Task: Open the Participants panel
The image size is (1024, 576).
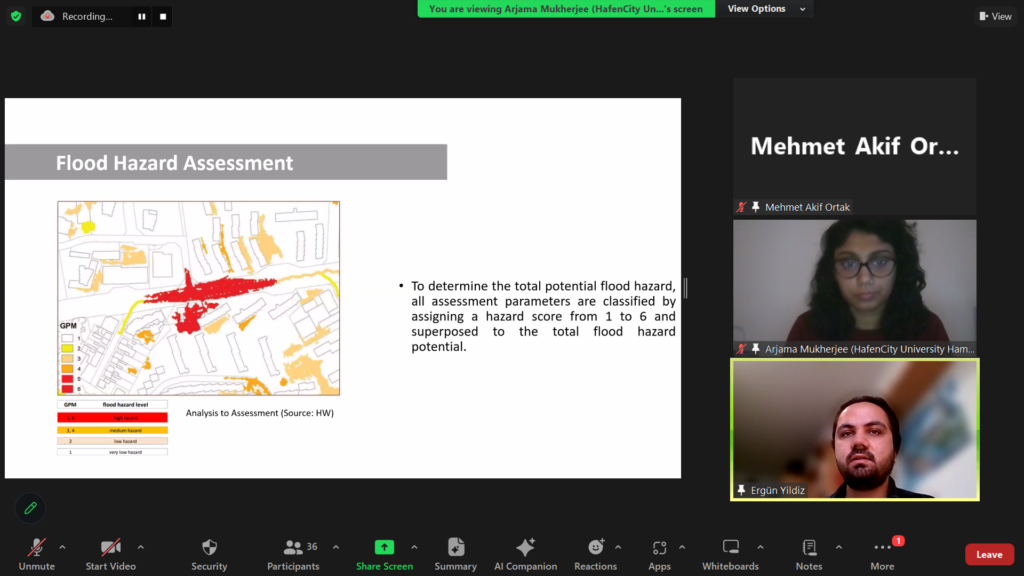Action: pos(293,553)
